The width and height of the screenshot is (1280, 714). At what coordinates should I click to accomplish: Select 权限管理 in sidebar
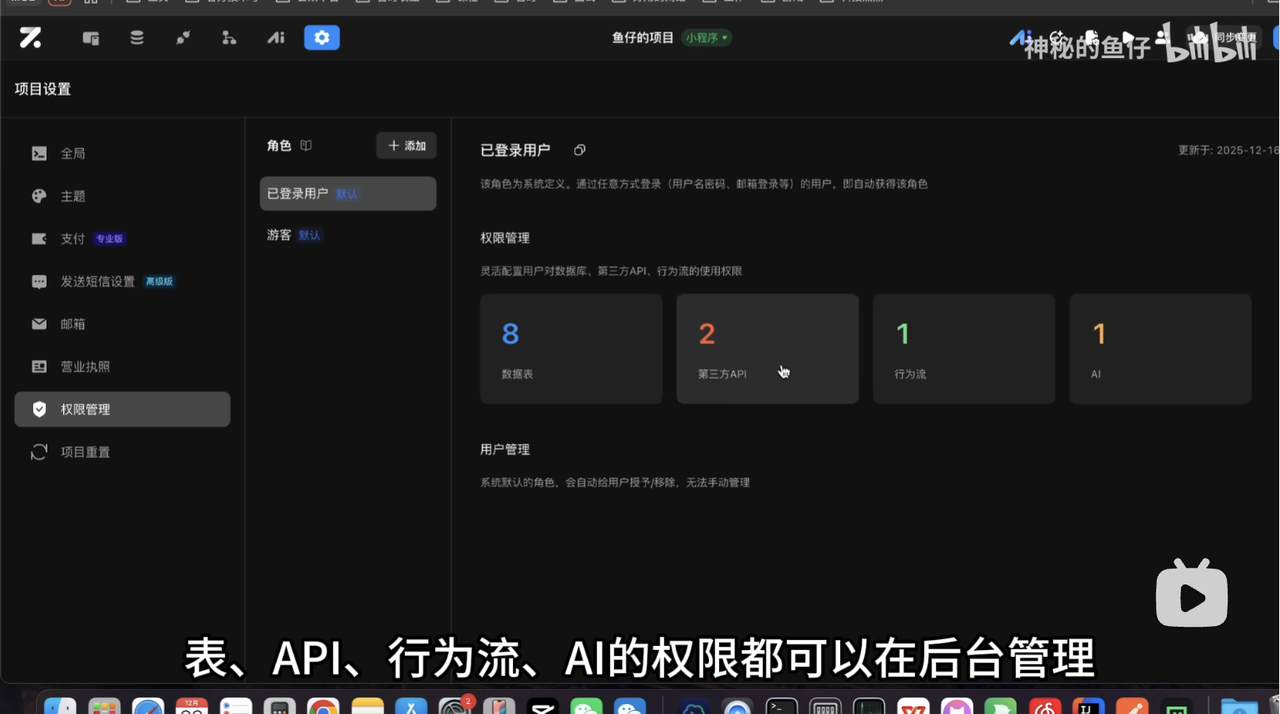122,409
